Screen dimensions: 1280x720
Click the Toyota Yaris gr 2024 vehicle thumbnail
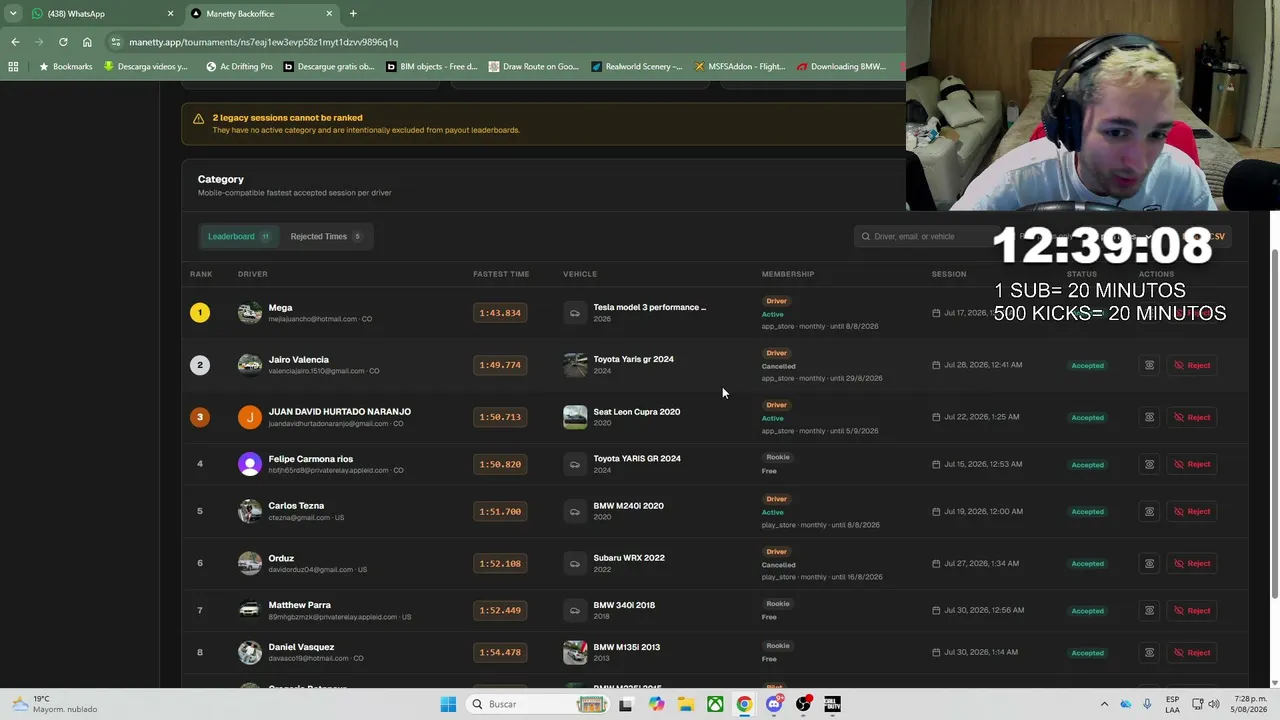[575, 365]
